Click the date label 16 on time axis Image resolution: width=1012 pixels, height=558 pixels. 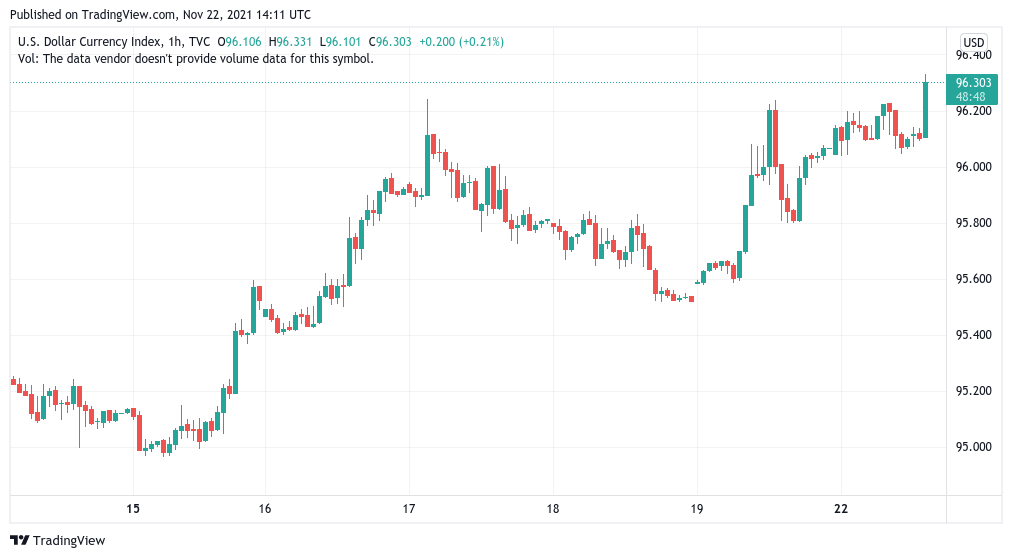265,509
